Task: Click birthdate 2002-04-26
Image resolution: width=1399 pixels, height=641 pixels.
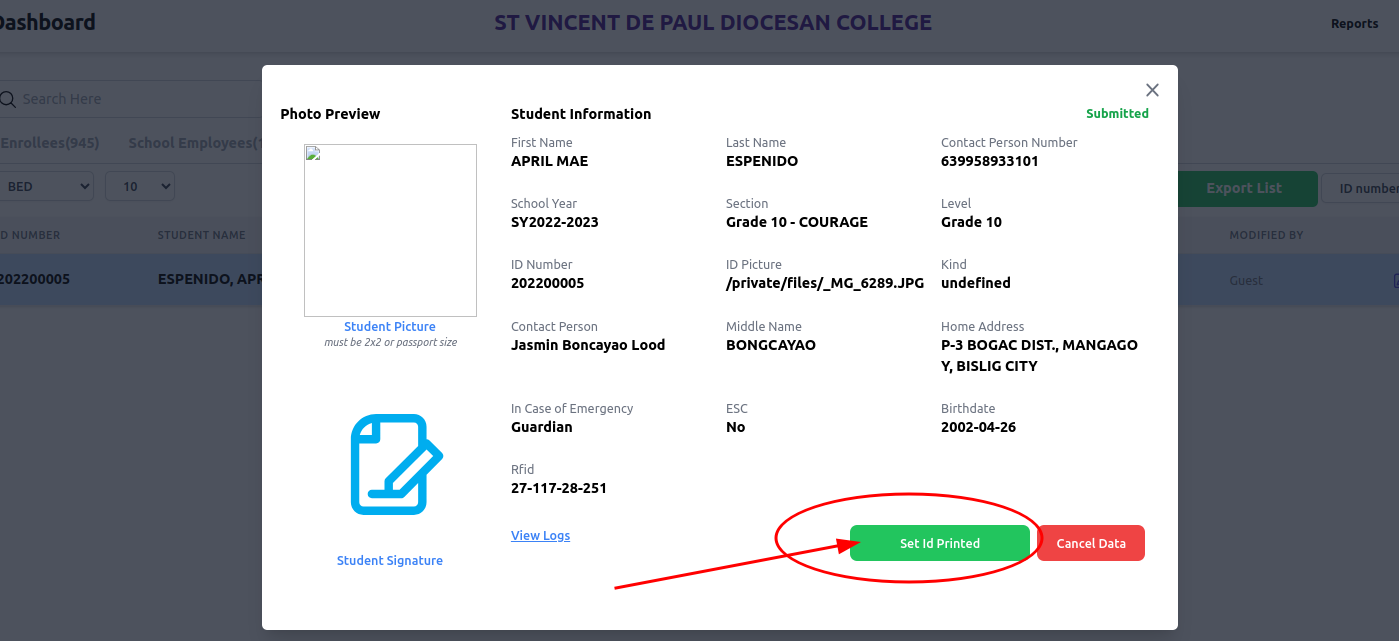Action: pos(978,427)
